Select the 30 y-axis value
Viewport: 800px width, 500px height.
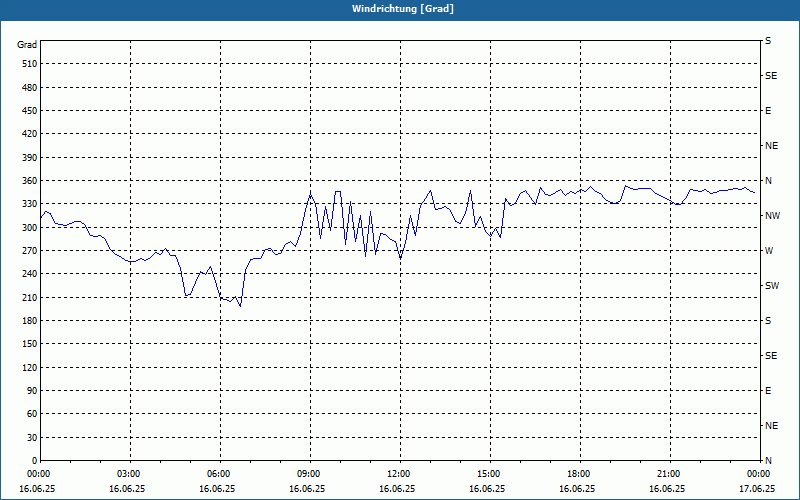(x=32, y=437)
